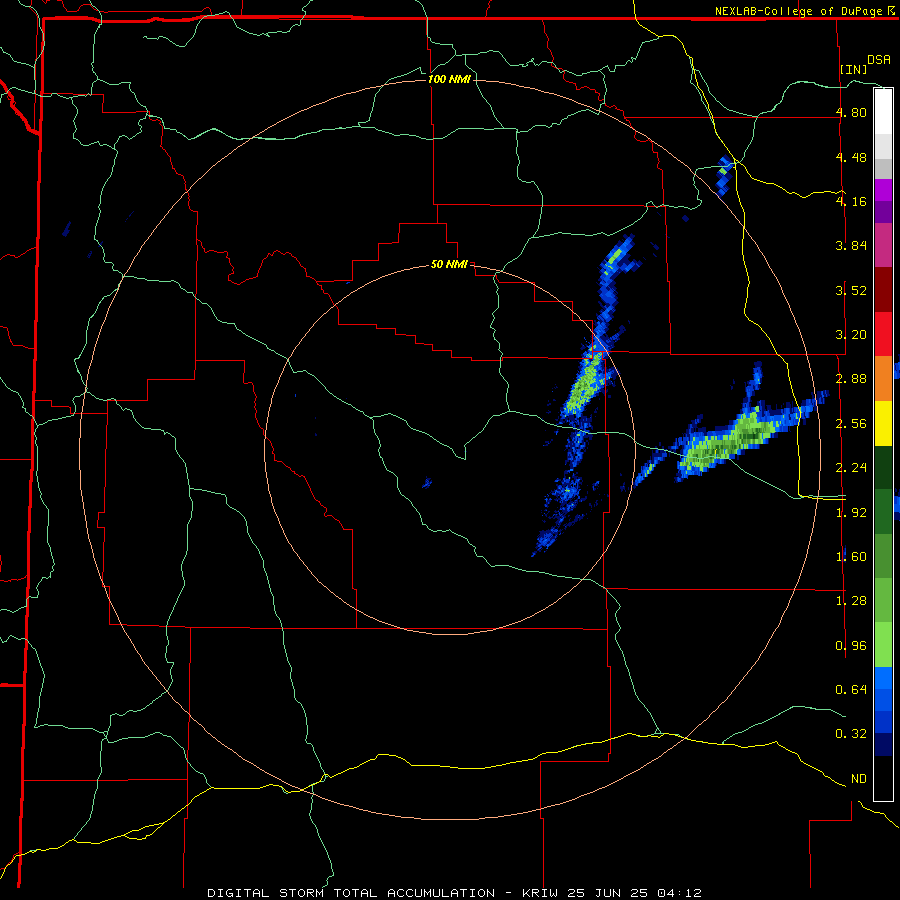900x900 pixels.
Task: Pick the bright red legend swatch
Action: pos(883,334)
